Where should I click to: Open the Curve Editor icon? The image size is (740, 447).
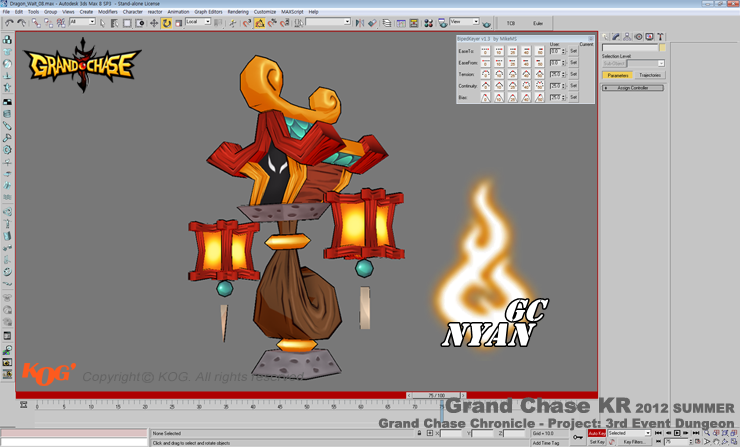tap(401, 23)
